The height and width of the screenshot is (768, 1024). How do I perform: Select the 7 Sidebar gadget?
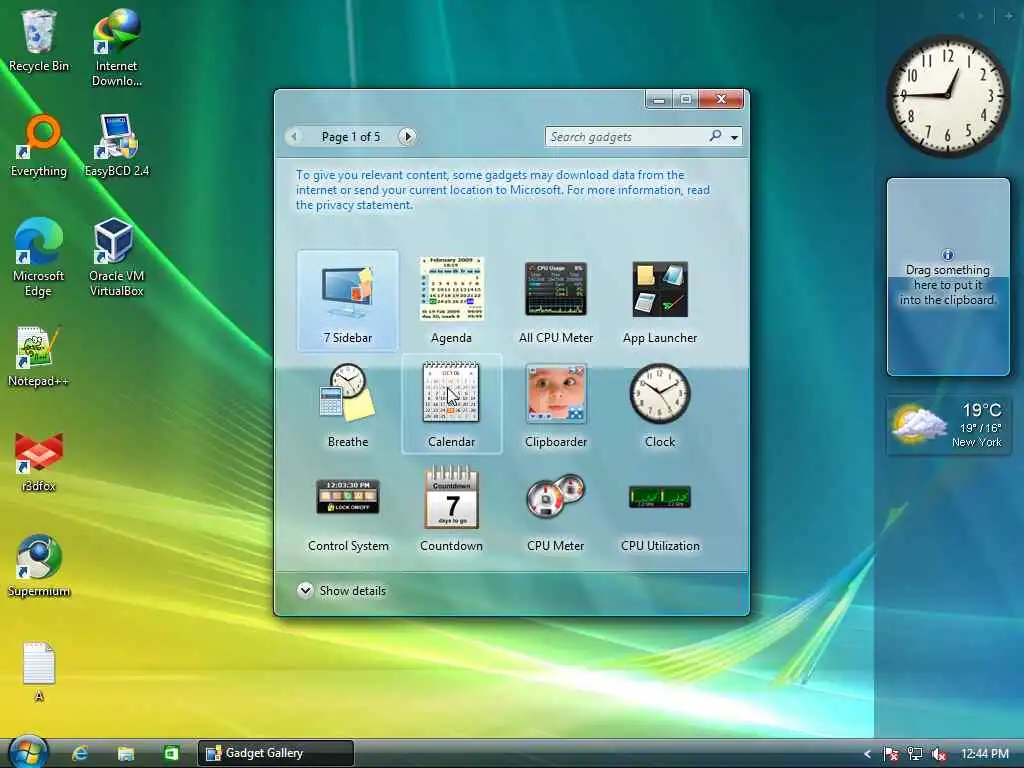pos(347,300)
